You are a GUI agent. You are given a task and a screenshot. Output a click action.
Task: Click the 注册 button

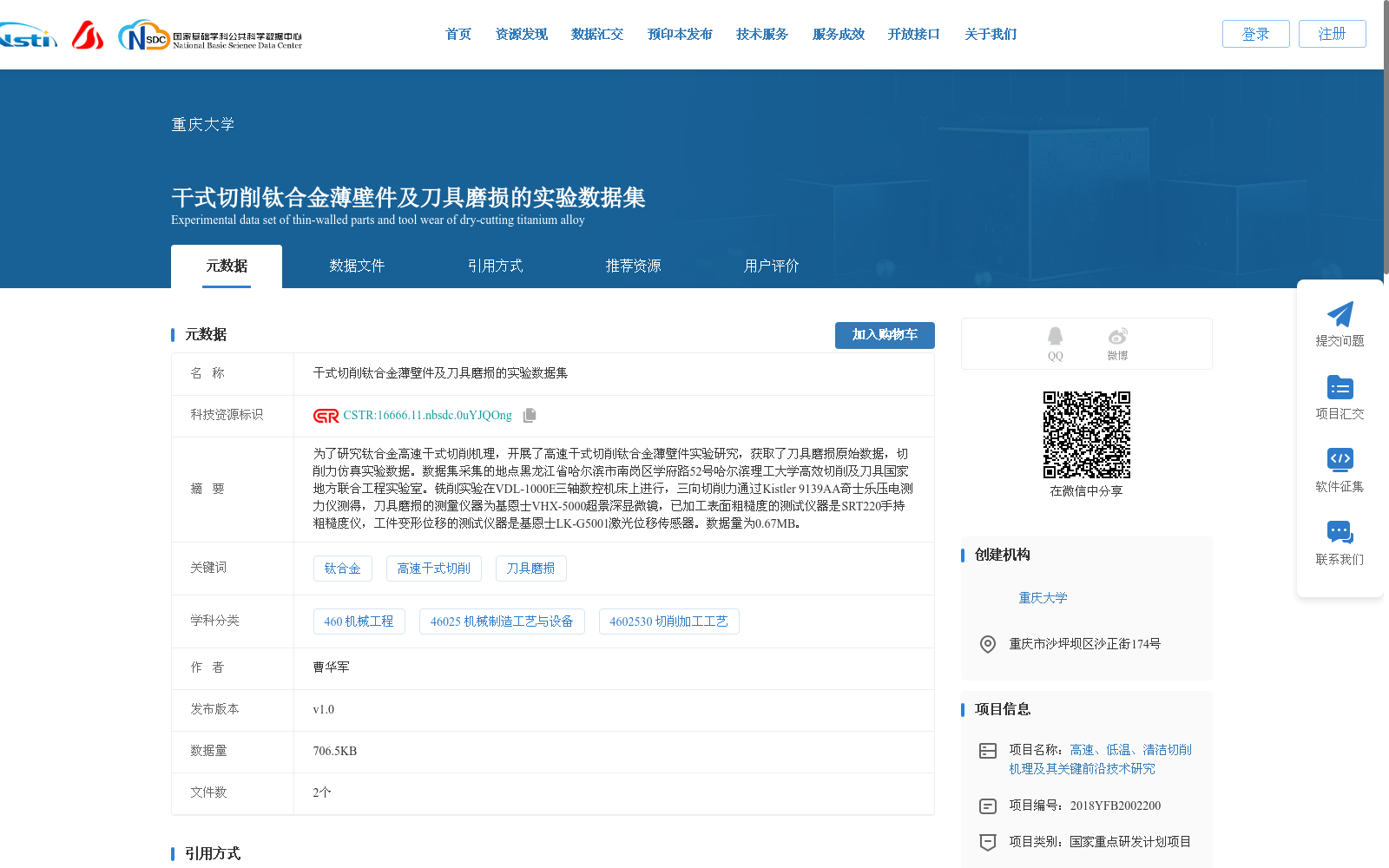coord(1332,34)
